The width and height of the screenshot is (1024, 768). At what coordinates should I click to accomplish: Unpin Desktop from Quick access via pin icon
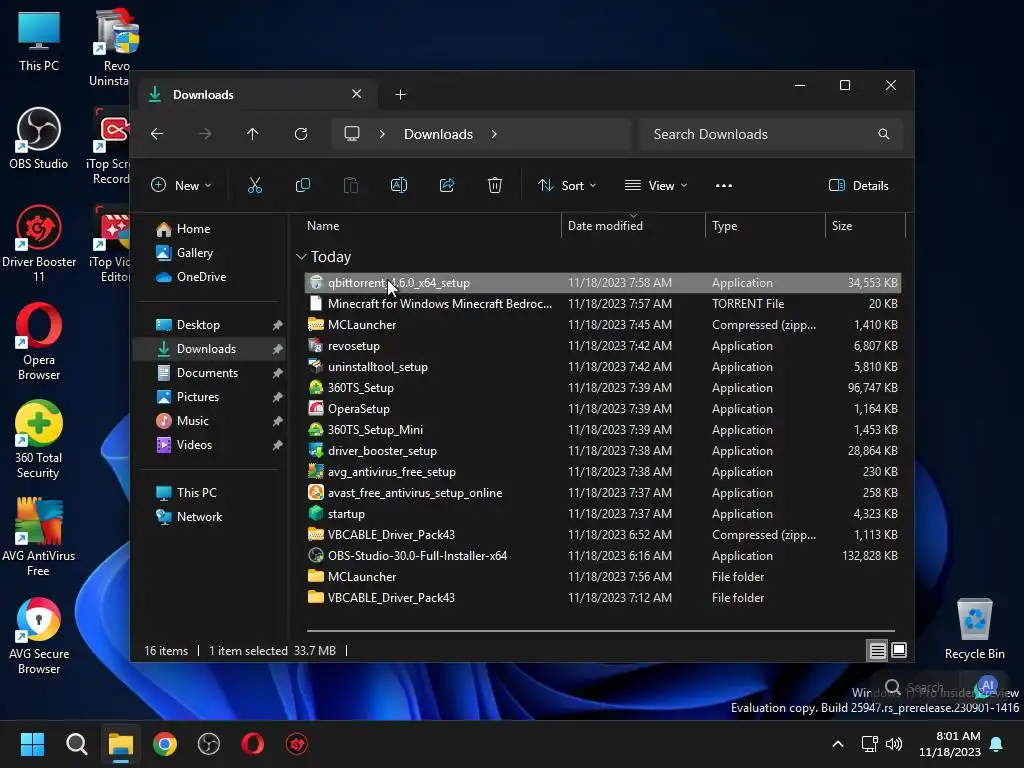[278, 325]
